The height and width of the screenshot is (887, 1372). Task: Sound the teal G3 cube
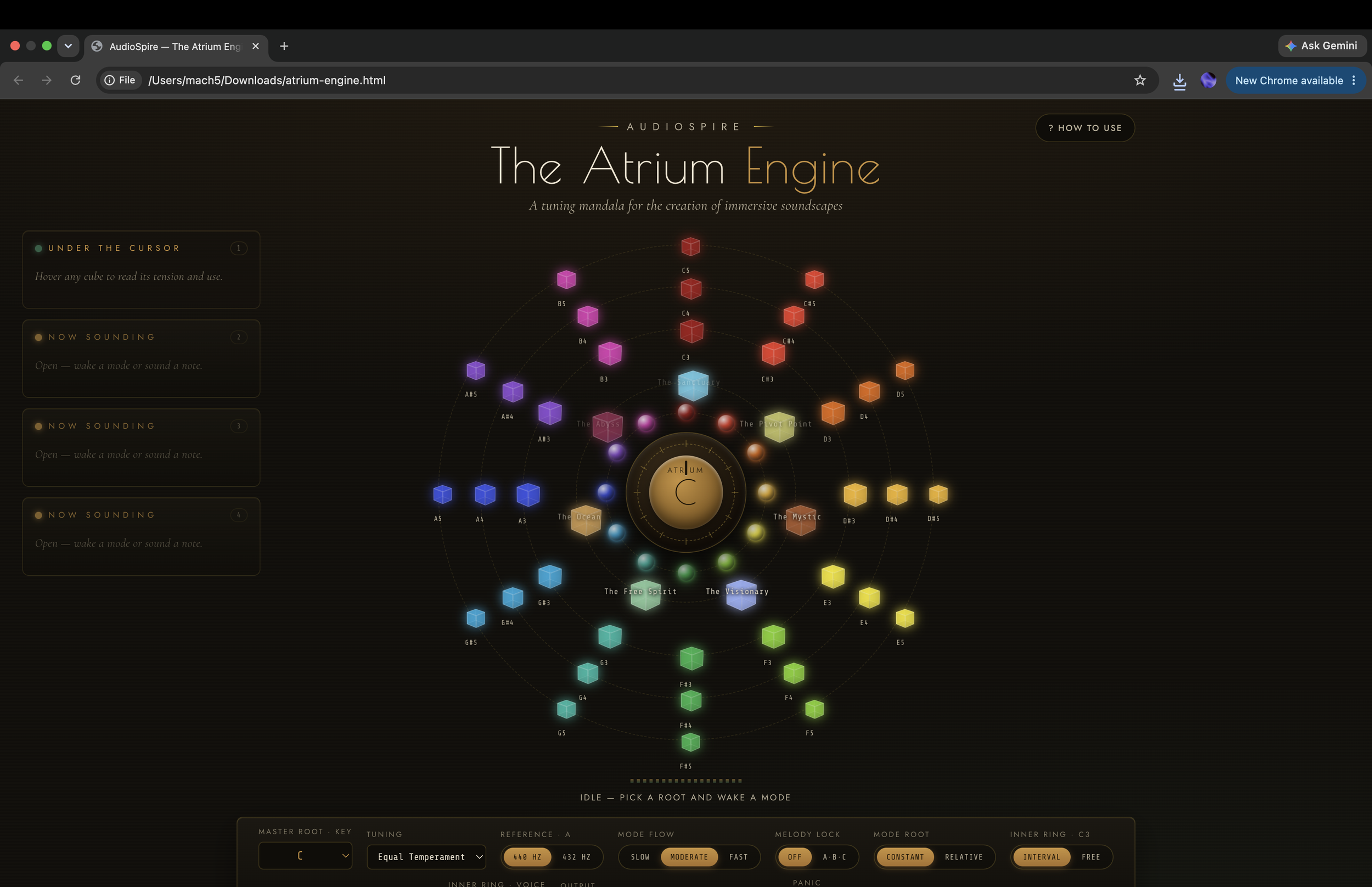point(610,637)
